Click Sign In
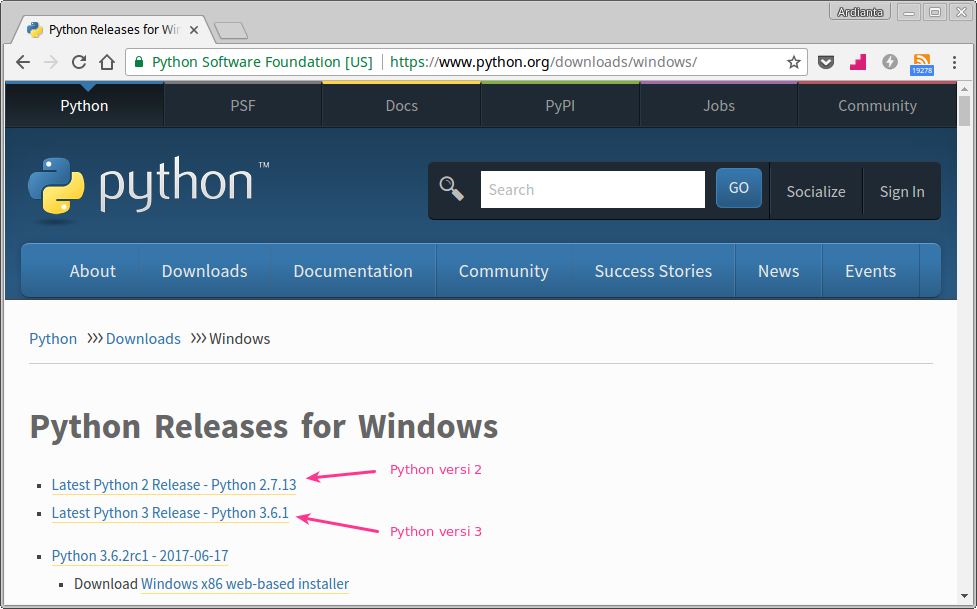Image resolution: width=977 pixels, height=609 pixels. point(901,191)
